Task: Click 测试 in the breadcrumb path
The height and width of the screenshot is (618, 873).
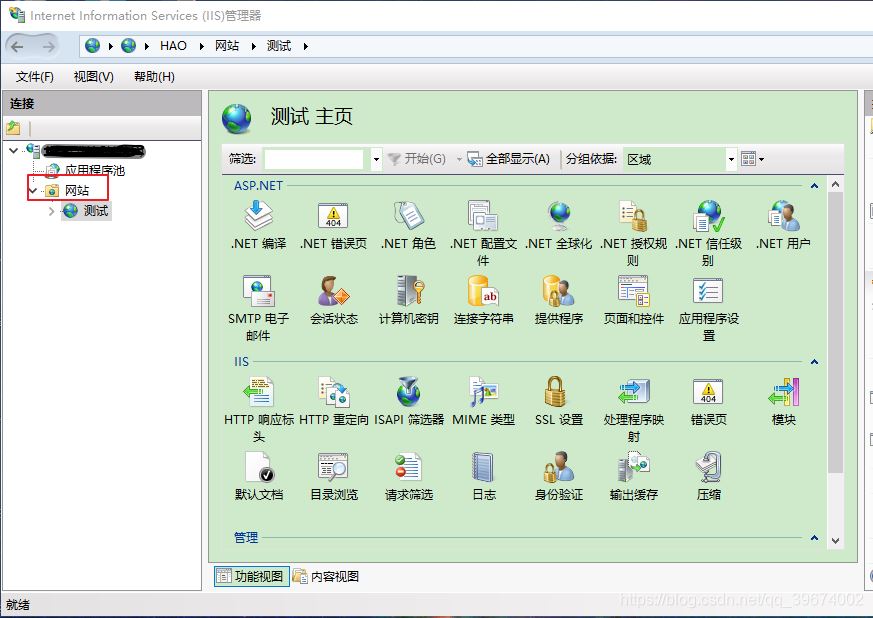Action: coord(278,46)
